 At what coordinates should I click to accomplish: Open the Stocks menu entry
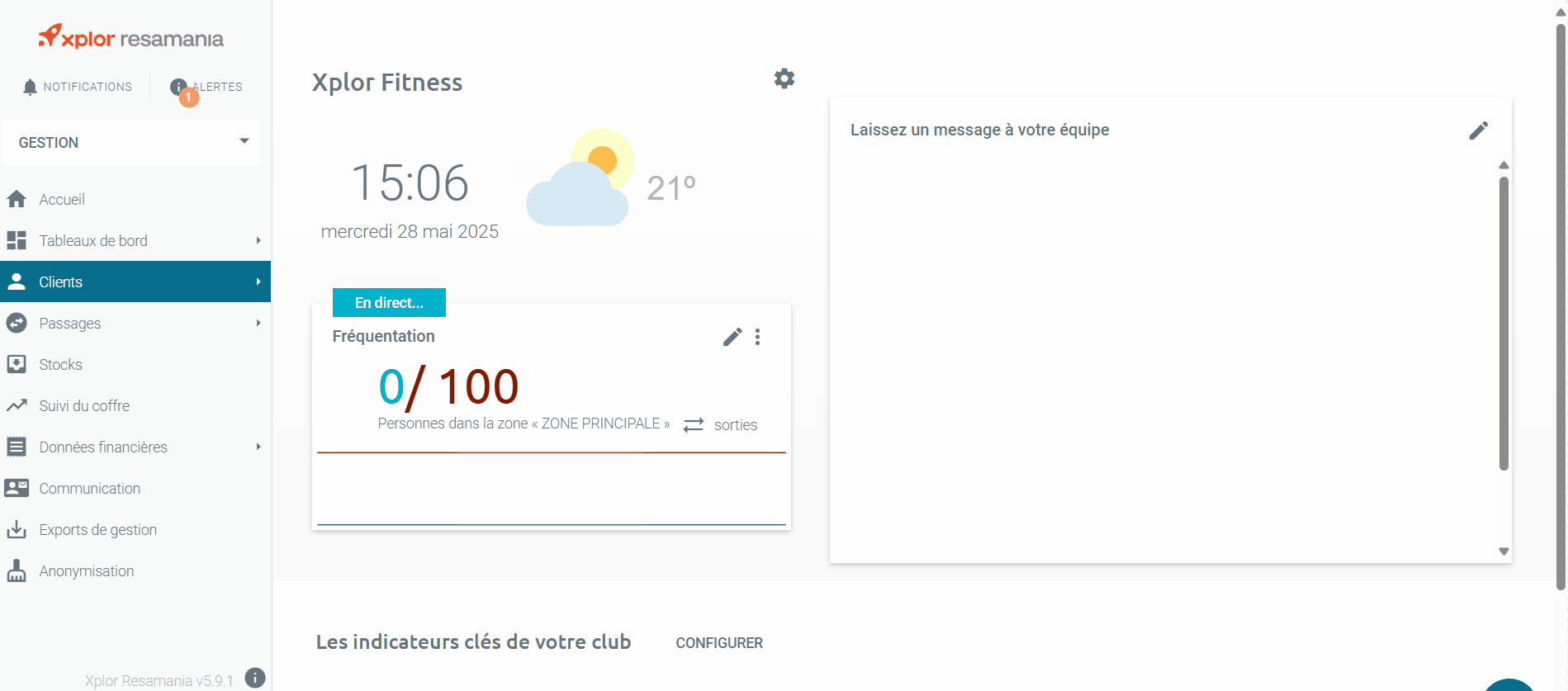click(x=135, y=364)
